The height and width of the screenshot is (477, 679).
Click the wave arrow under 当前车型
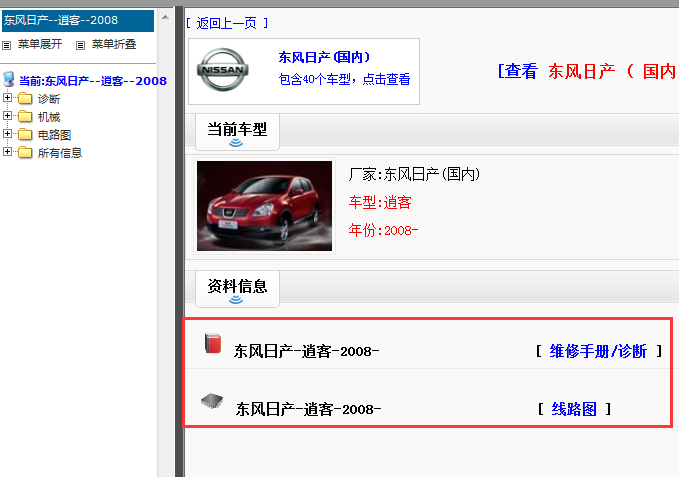coord(236,143)
